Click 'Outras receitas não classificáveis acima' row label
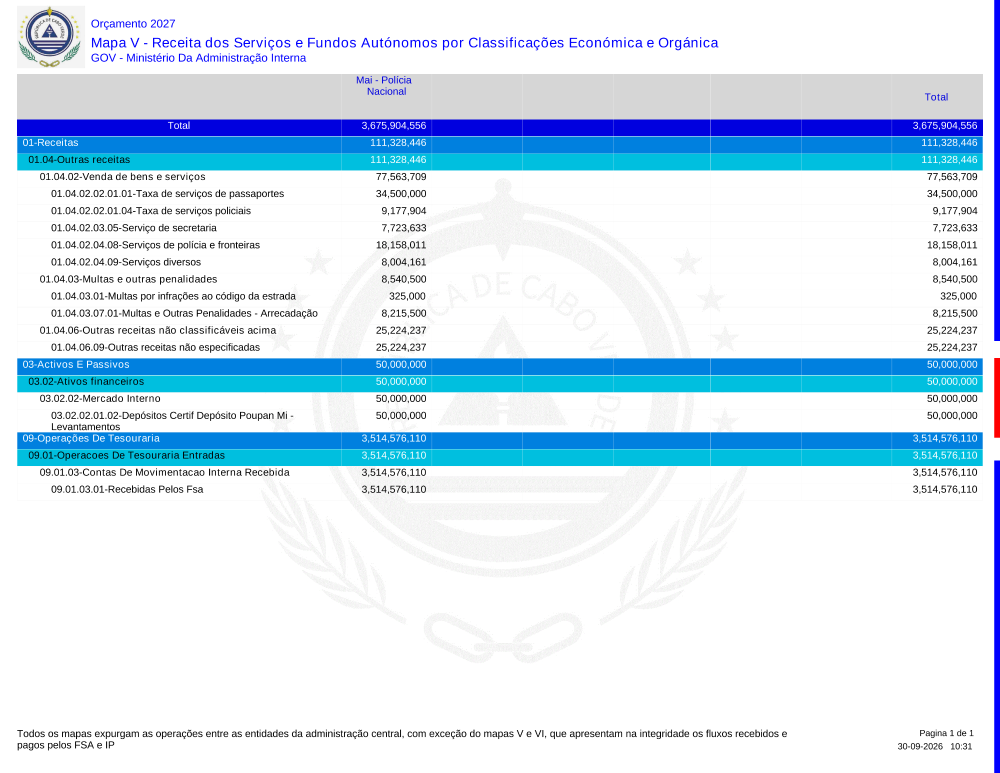This screenshot has width=1000, height=773. click(158, 330)
